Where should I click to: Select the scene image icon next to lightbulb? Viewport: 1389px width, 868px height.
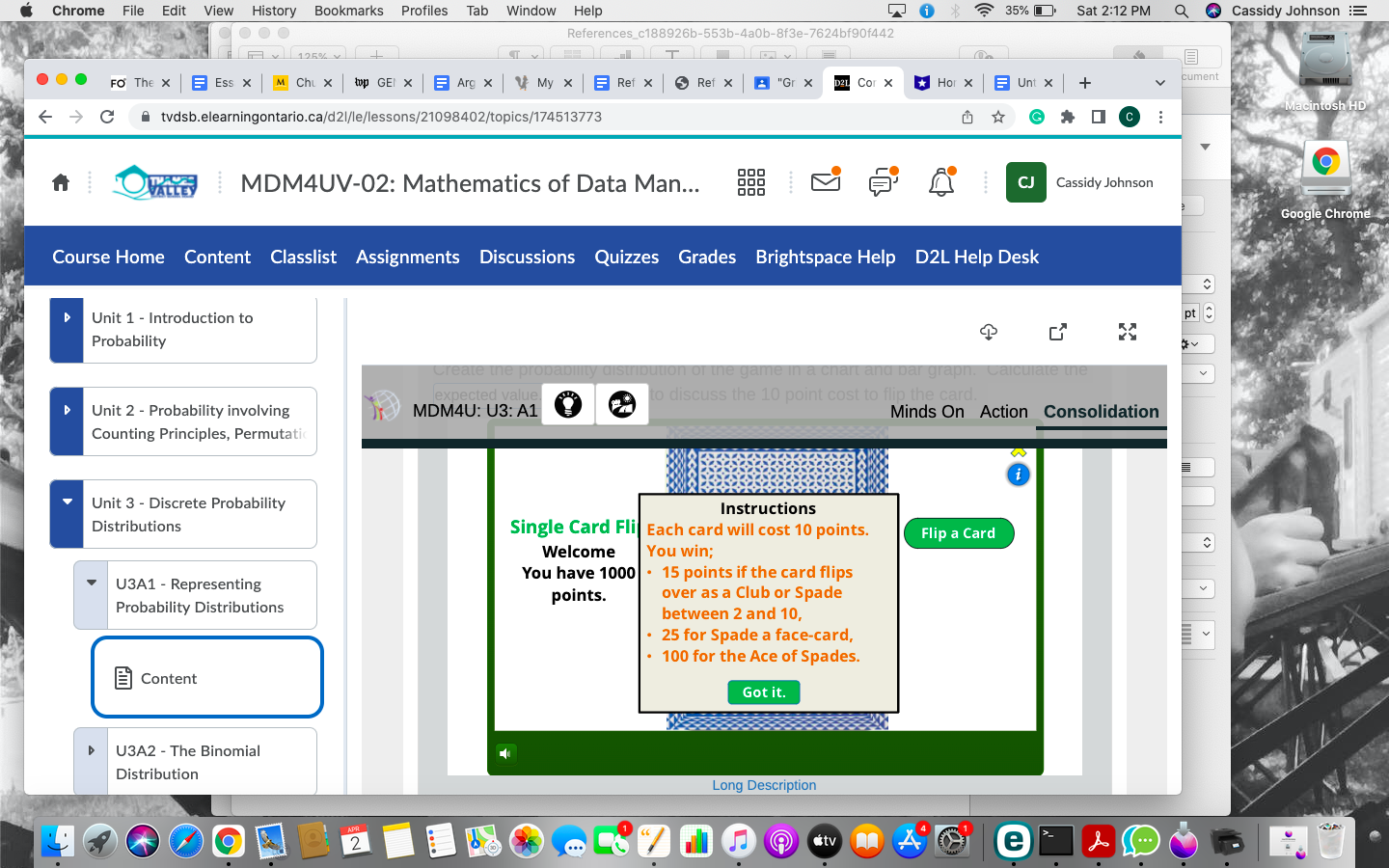[622, 404]
